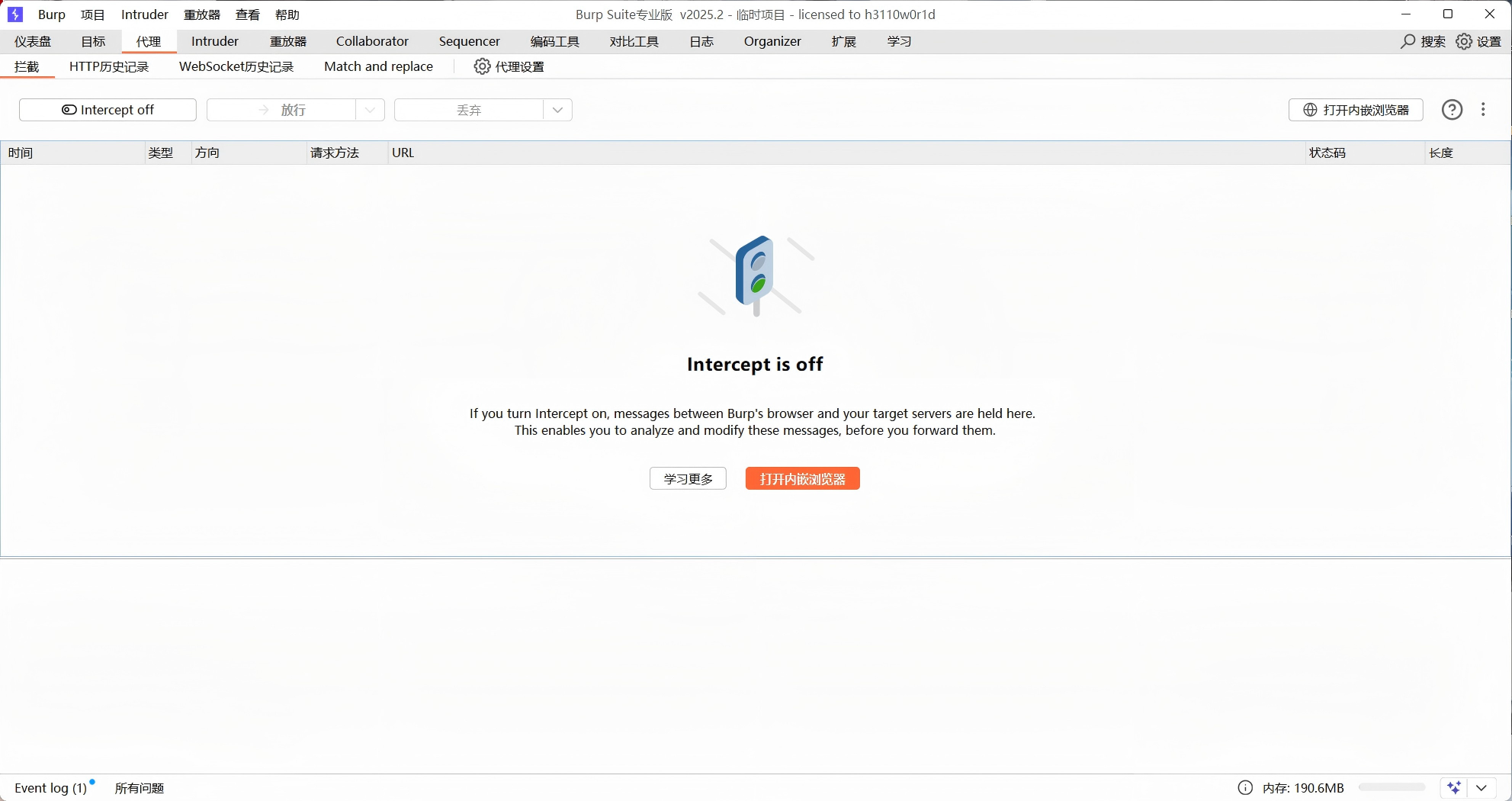This screenshot has width=1512, height=801.
Task: Open the 帮助 menu
Action: point(287,14)
